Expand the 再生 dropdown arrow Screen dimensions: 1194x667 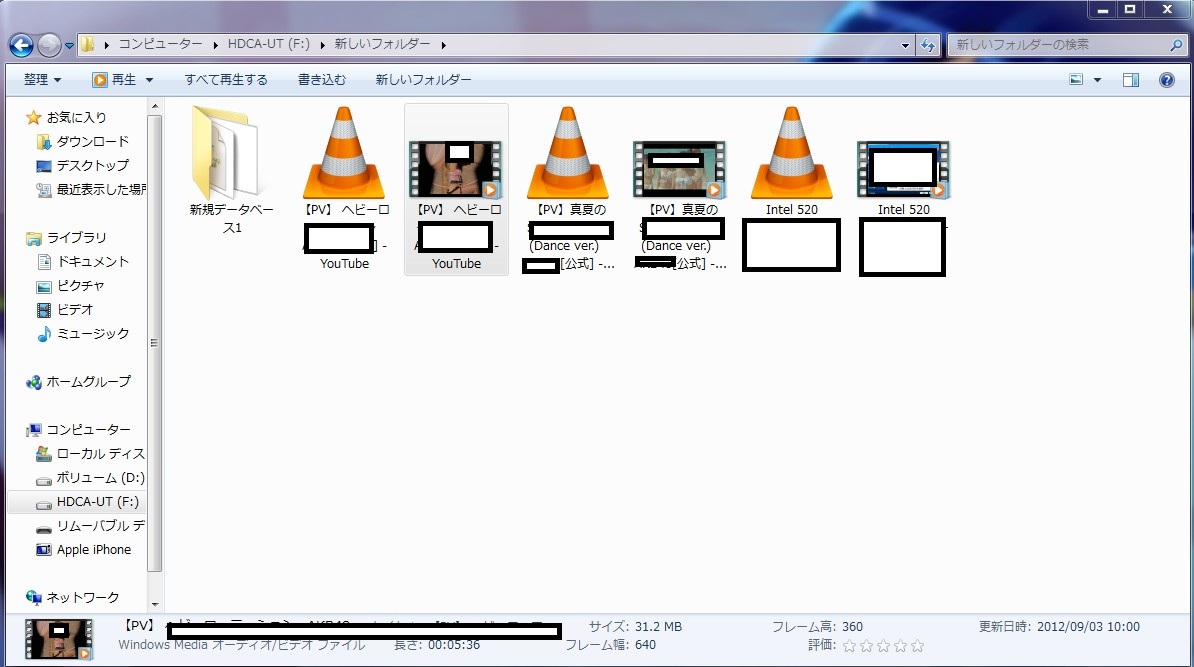(149, 80)
